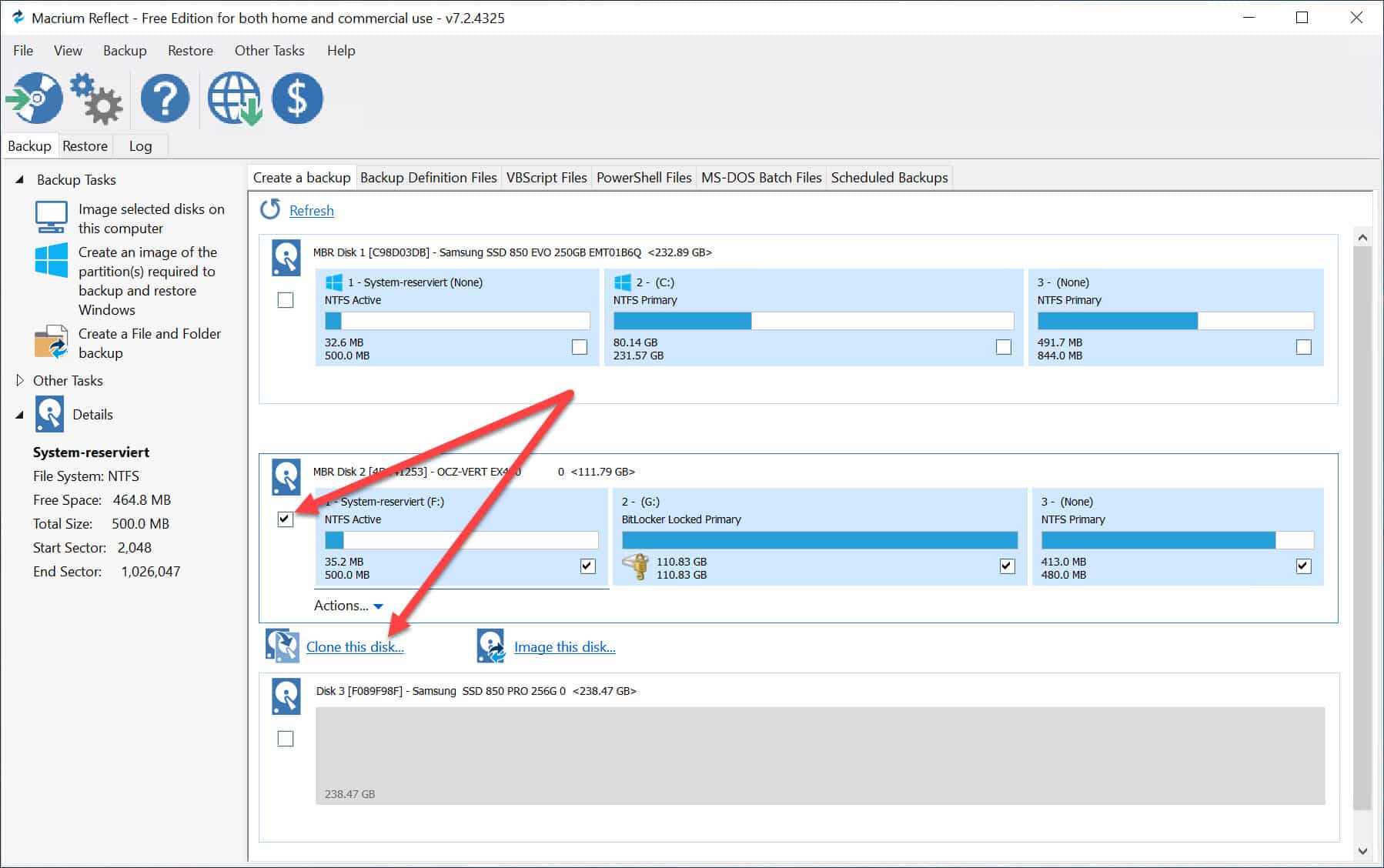Image resolution: width=1384 pixels, height=868 pixels.
Task: Open the Actions dropdown for Disk 2
Action: pos(348,606)
